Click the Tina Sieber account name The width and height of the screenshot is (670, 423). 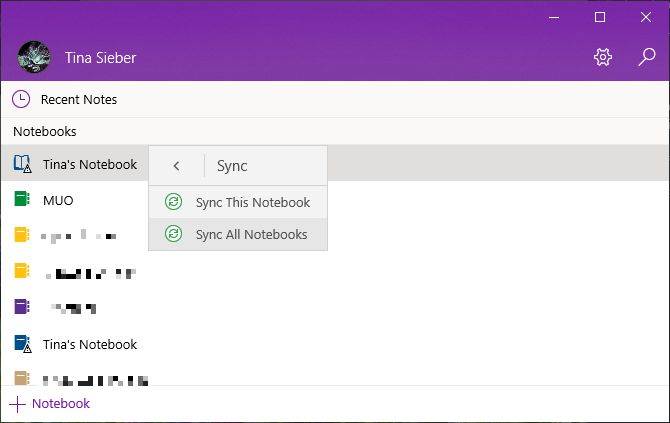[x=100, y=58]
